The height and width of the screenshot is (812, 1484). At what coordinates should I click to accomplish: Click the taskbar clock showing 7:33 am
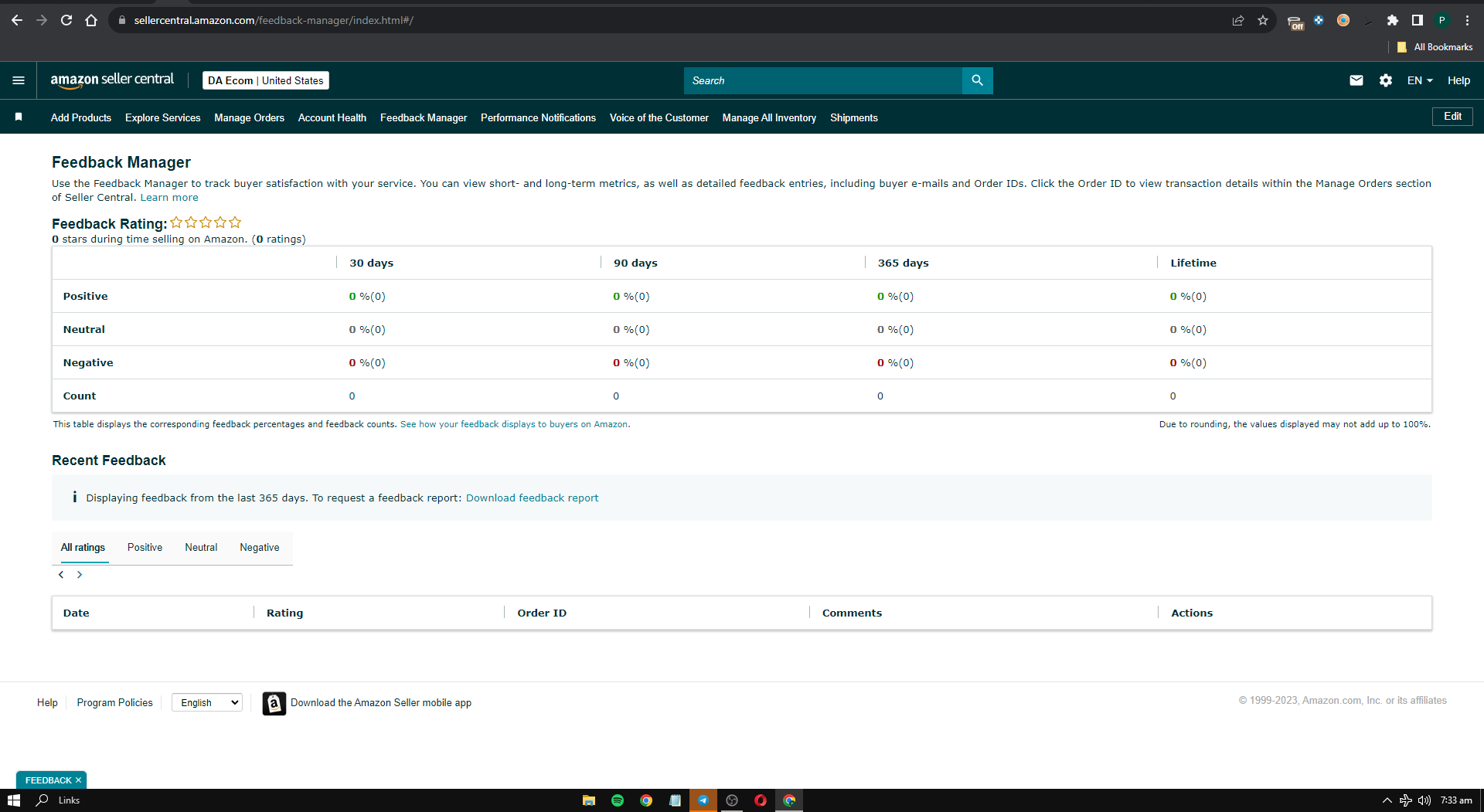1456,800
